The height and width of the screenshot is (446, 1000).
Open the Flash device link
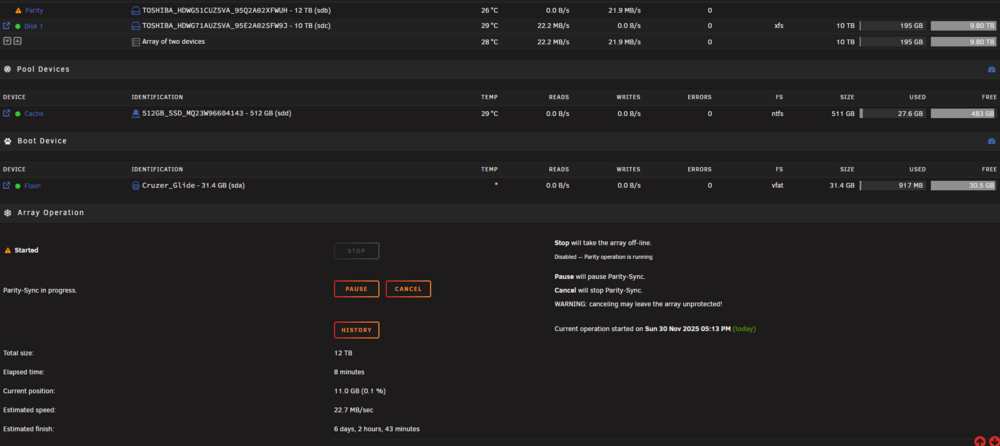(x=33, y=186)
